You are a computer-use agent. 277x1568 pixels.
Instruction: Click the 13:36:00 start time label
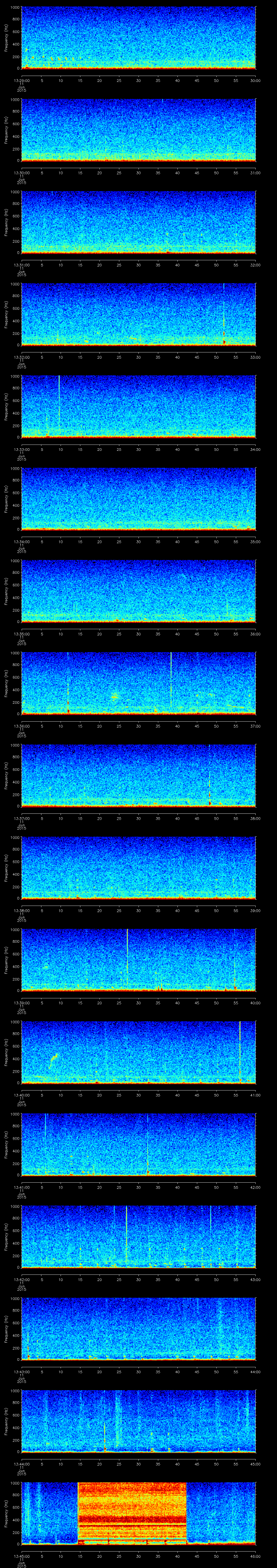(21, 726)
